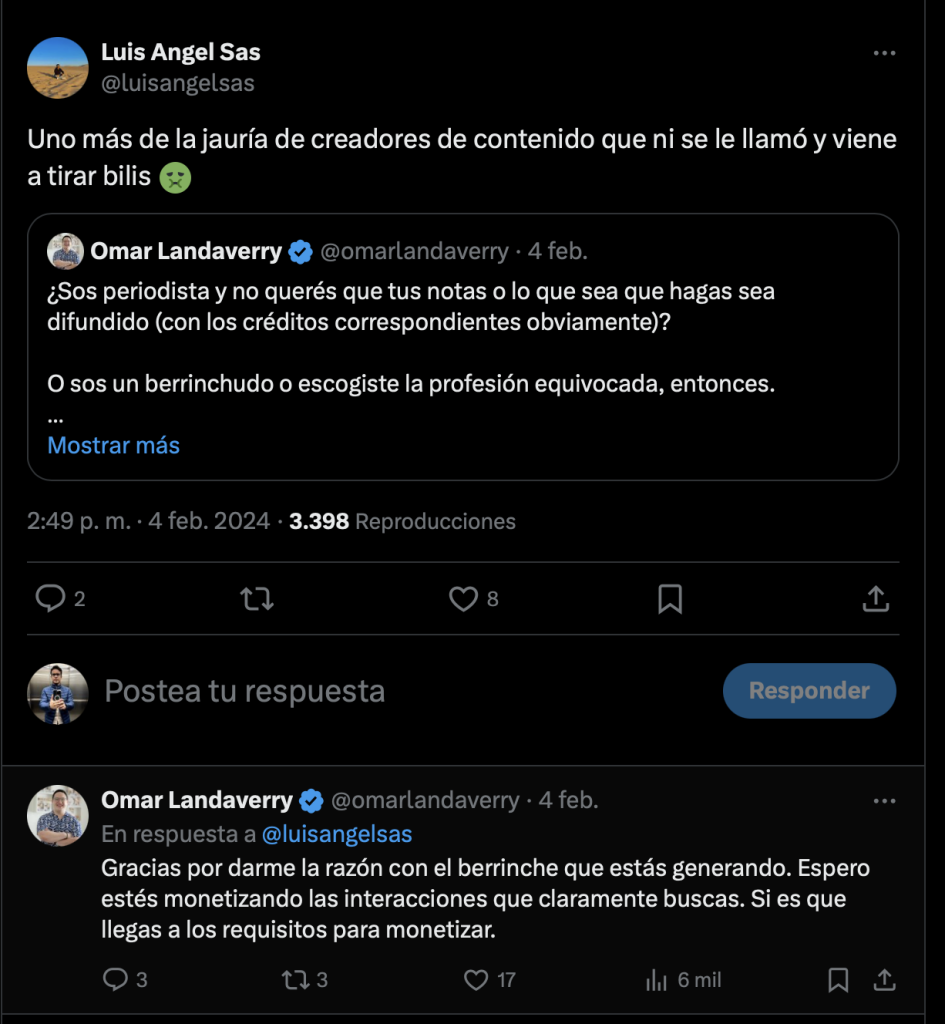Screen dimensions: 945x1024
Task: Repost Omar Landaverry's reply with 3 reposts
Action: coord(296,979)
